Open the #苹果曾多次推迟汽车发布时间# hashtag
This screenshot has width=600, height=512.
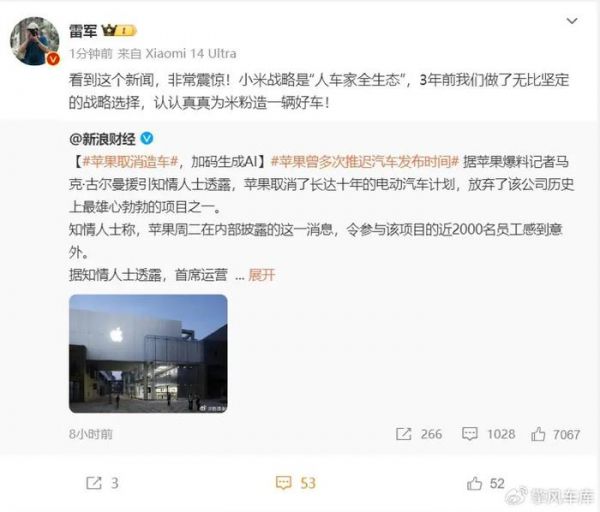tap(365, 162)
